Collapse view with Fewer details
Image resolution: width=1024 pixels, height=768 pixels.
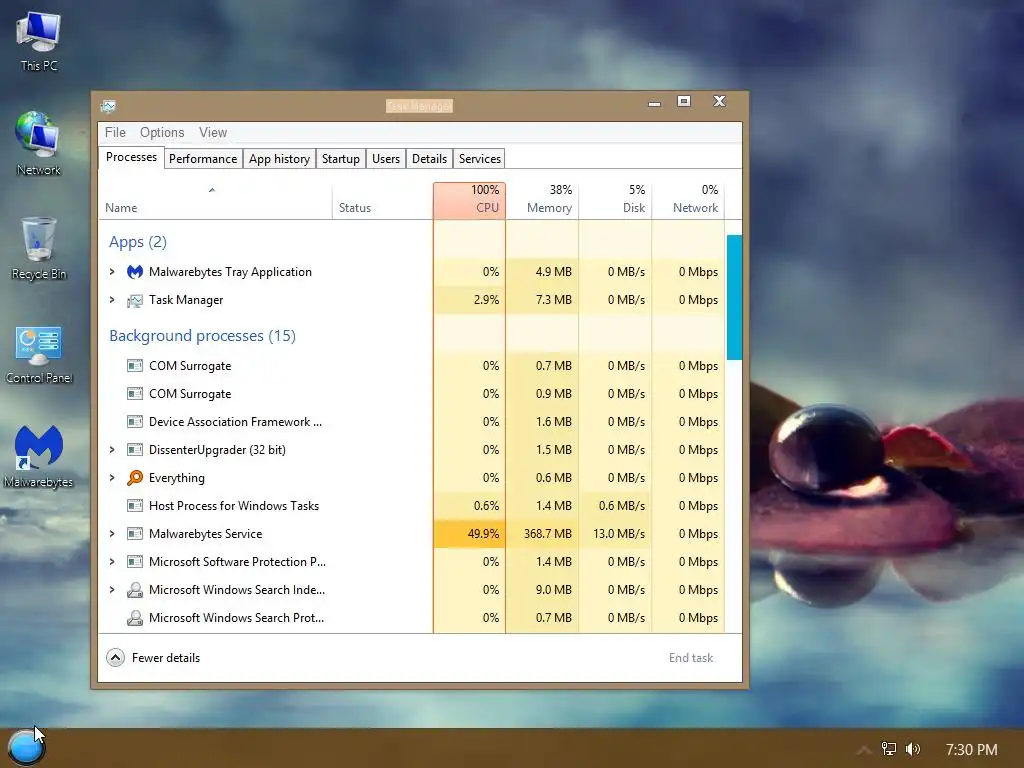(x=153, y=658)
